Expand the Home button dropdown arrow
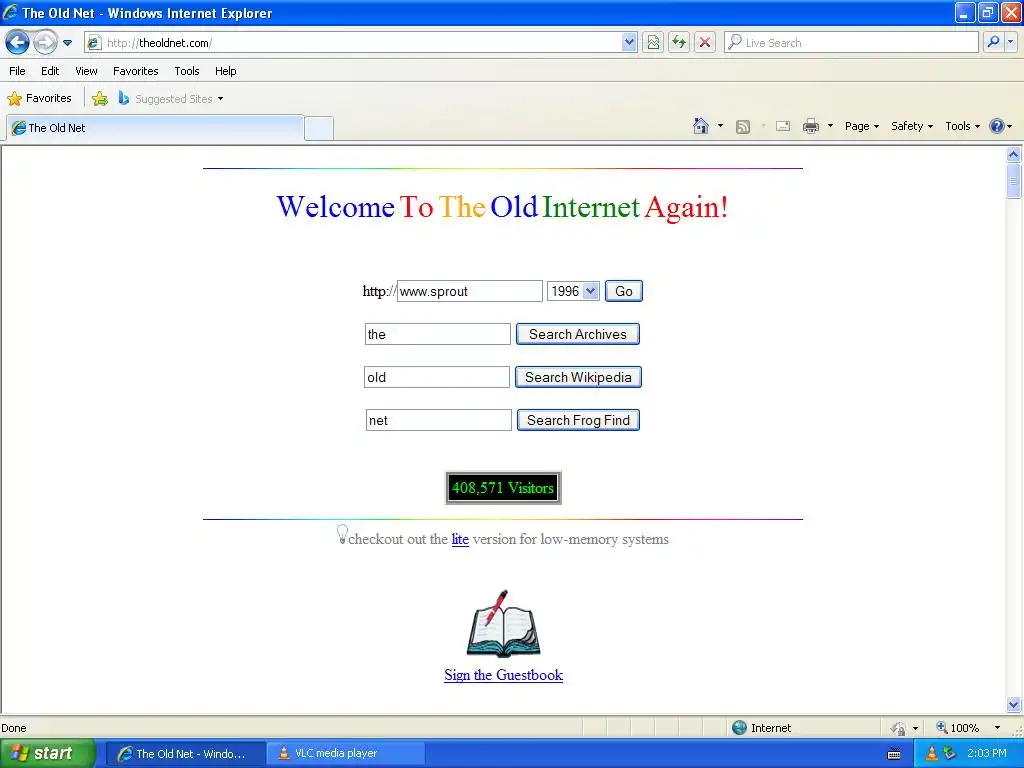 click(720, 126)
